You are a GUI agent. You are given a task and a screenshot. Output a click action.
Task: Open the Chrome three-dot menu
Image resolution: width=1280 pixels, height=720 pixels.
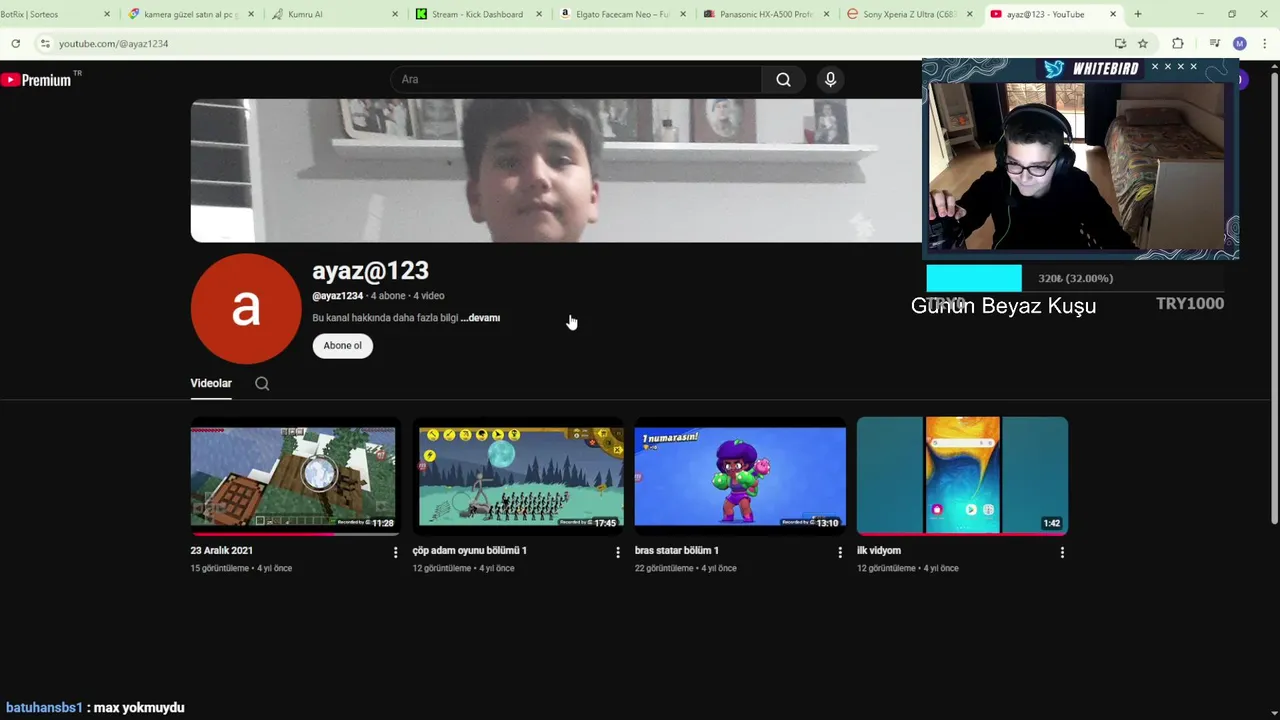coord(1266,44)
